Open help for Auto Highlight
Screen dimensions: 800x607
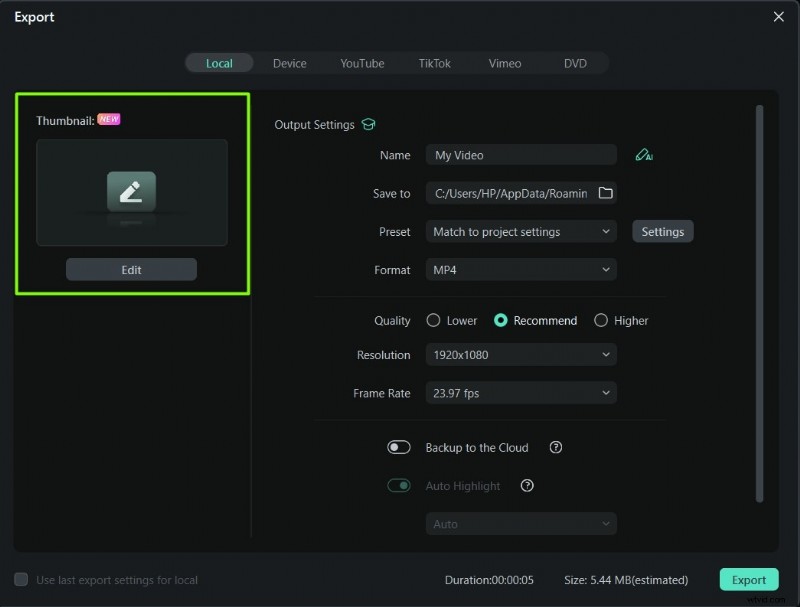pyautogui.click(x=527, y=486)
